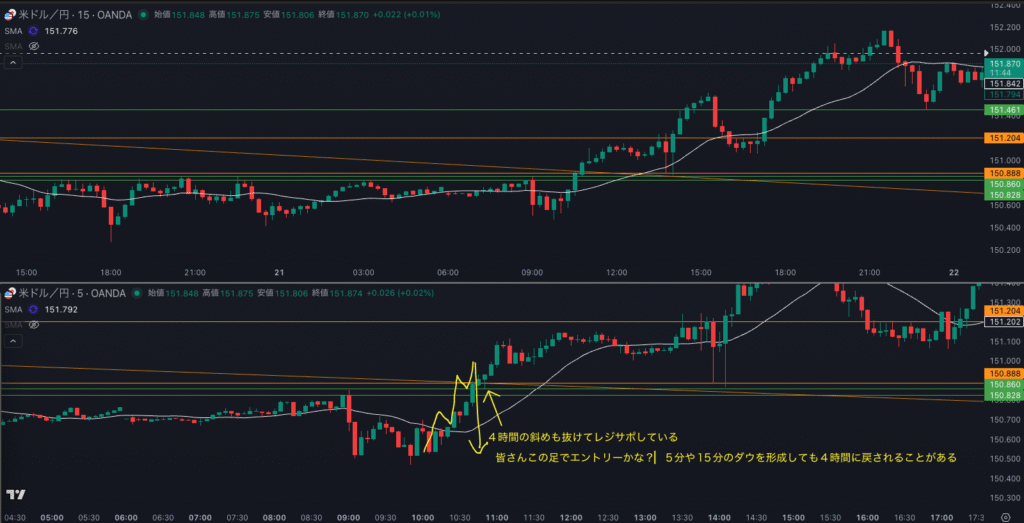Click the green market status dot on the 5-minute chart

(136, 293)
